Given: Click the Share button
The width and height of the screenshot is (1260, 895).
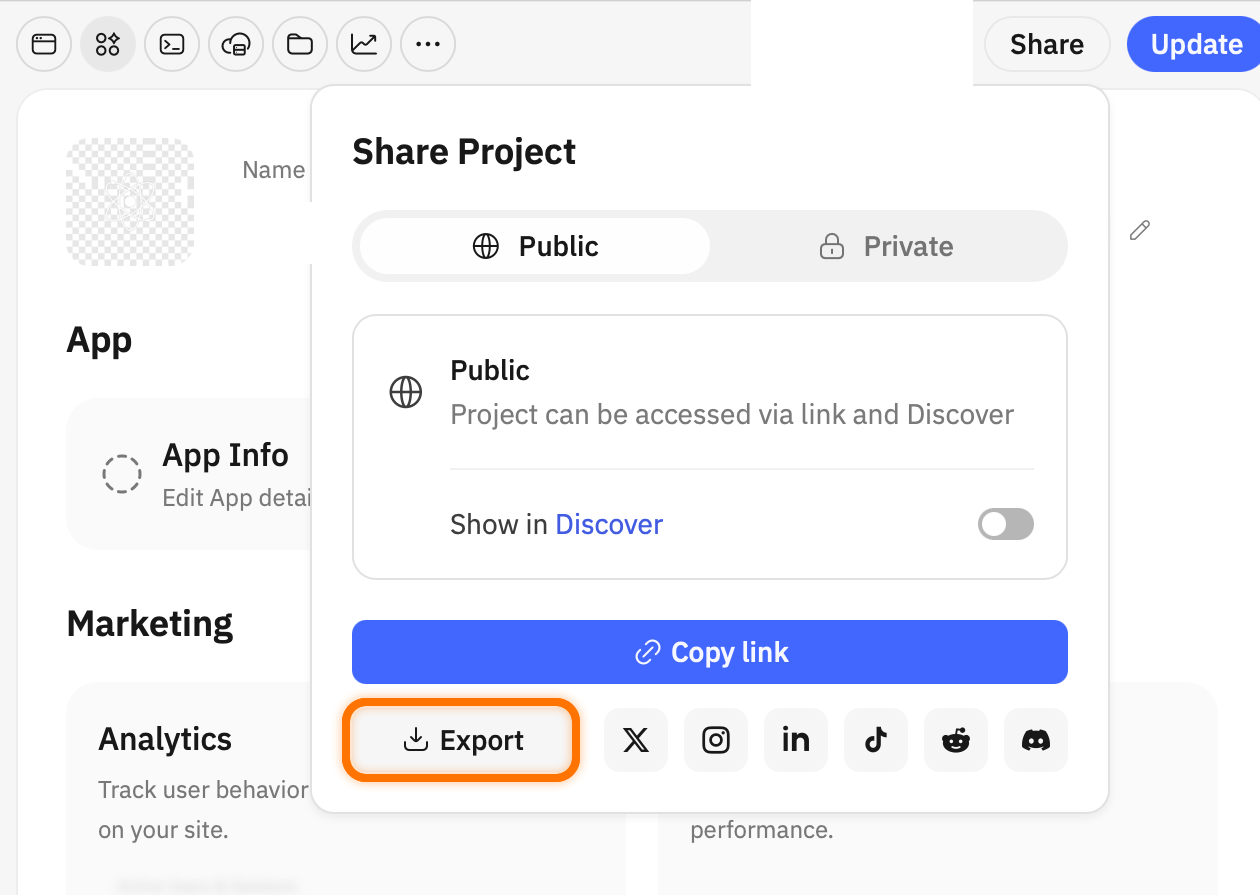Looking at the screenshot, I should (1047, 44).
